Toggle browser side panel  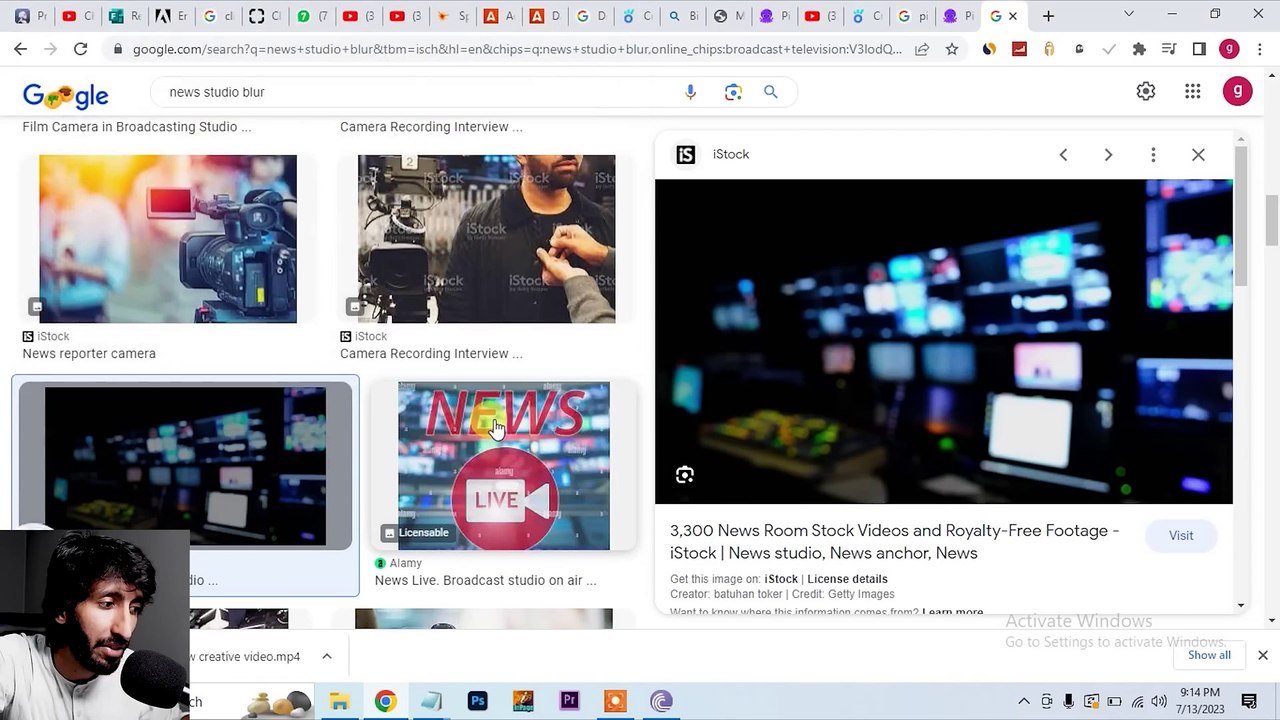click(1199, 49)
